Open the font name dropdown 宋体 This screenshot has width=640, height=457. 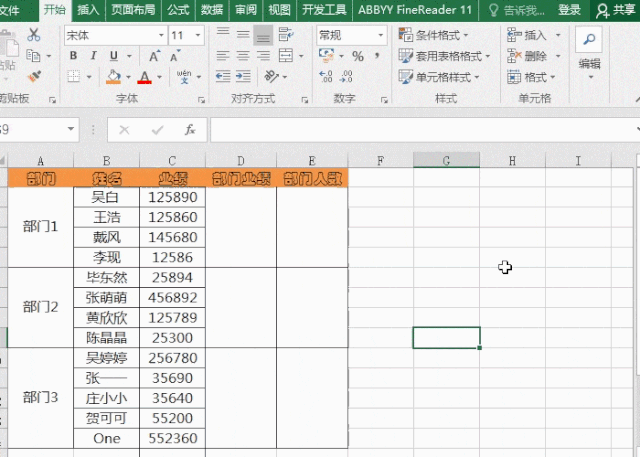162,35
